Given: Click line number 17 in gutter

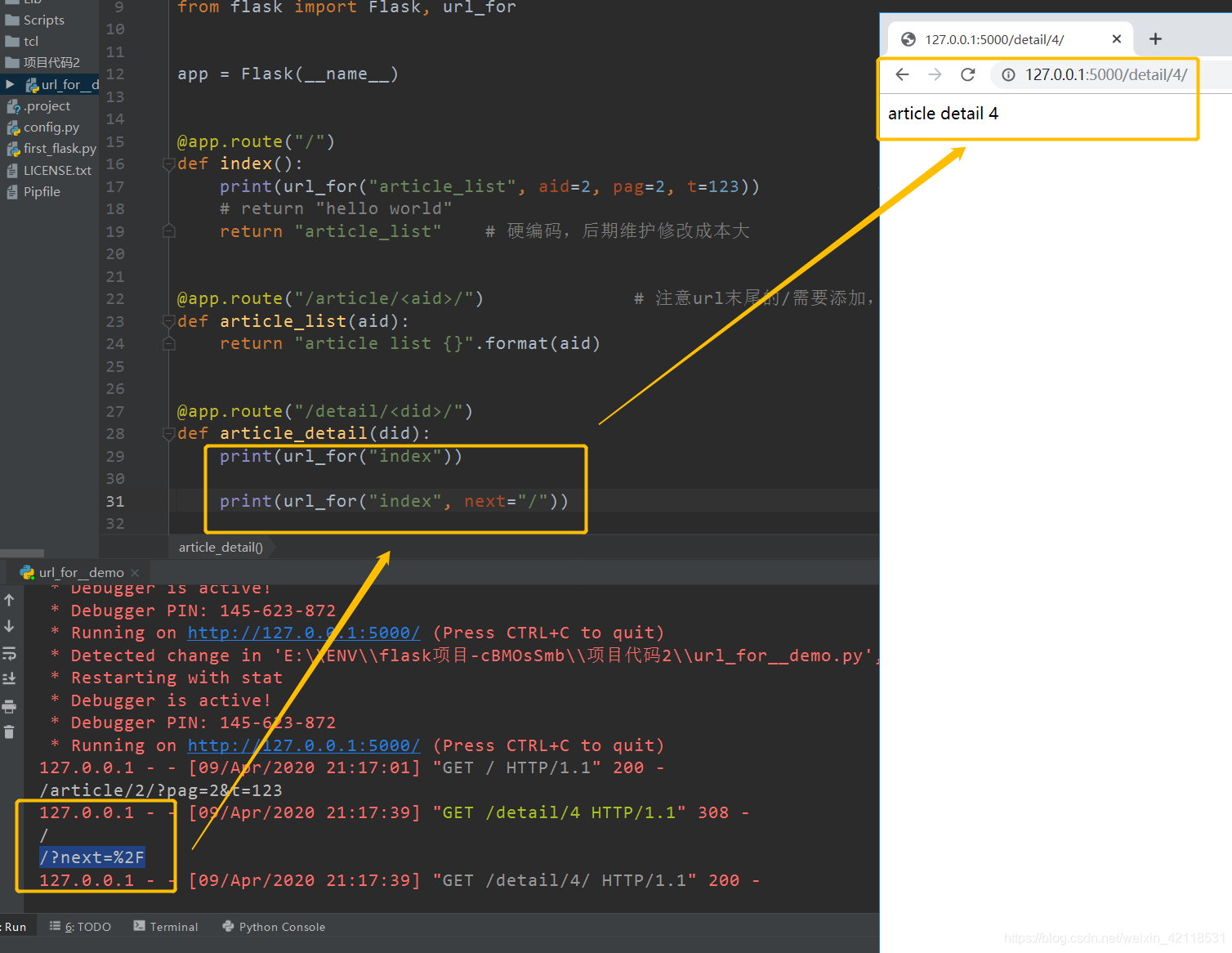Looking at the screenshot, I should 115,186.
